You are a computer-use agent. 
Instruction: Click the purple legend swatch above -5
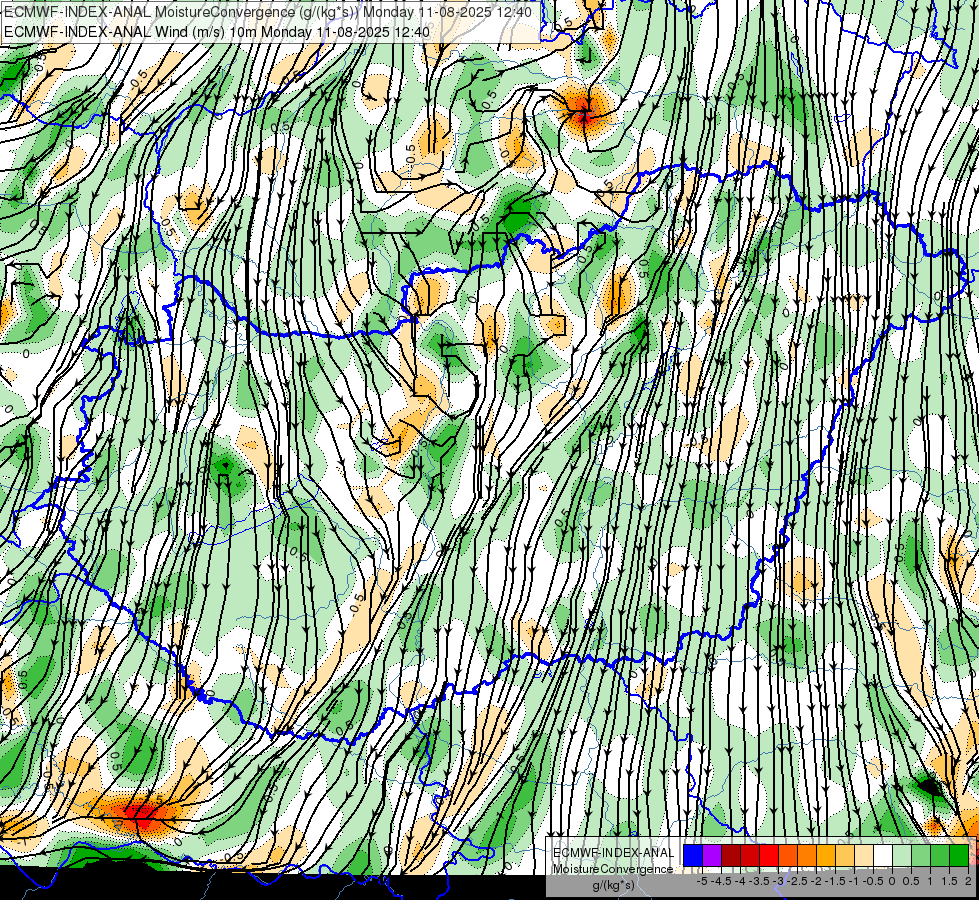tap(712, 855)
